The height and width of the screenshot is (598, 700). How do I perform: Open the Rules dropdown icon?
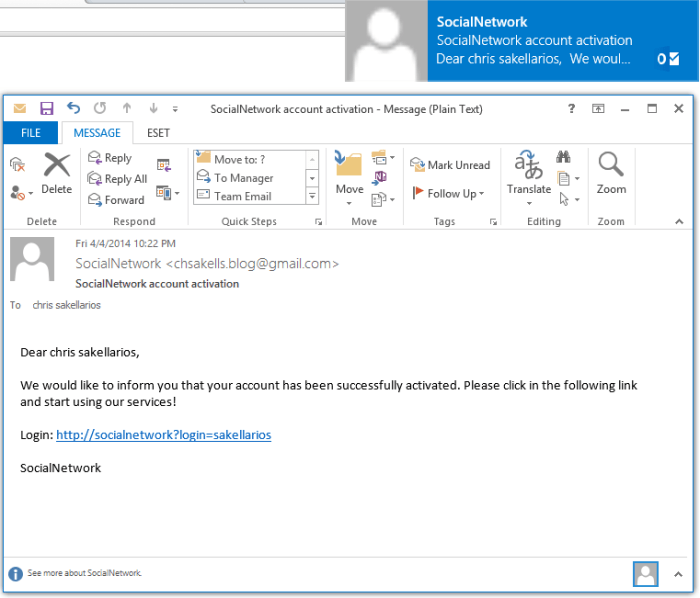(x=383, y=158)
